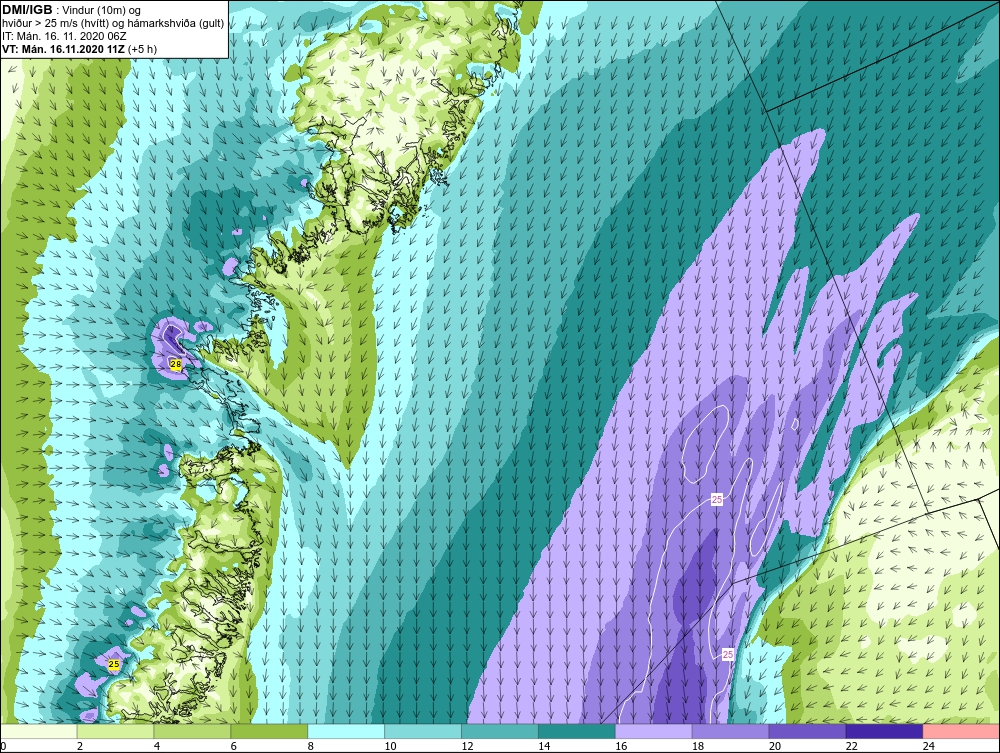Click the legend label 24
The image size is (1000, 753).
point(929,746)
